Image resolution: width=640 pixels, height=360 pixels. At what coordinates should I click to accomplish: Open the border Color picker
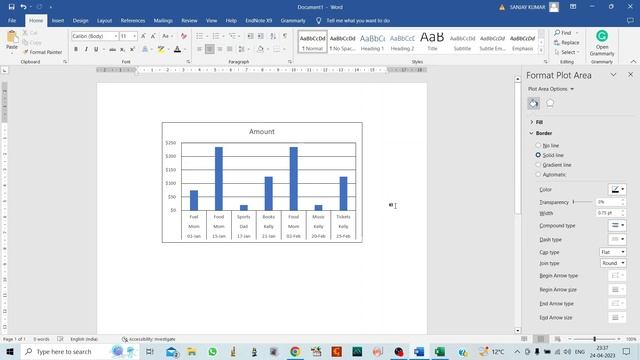coord(617,189)
